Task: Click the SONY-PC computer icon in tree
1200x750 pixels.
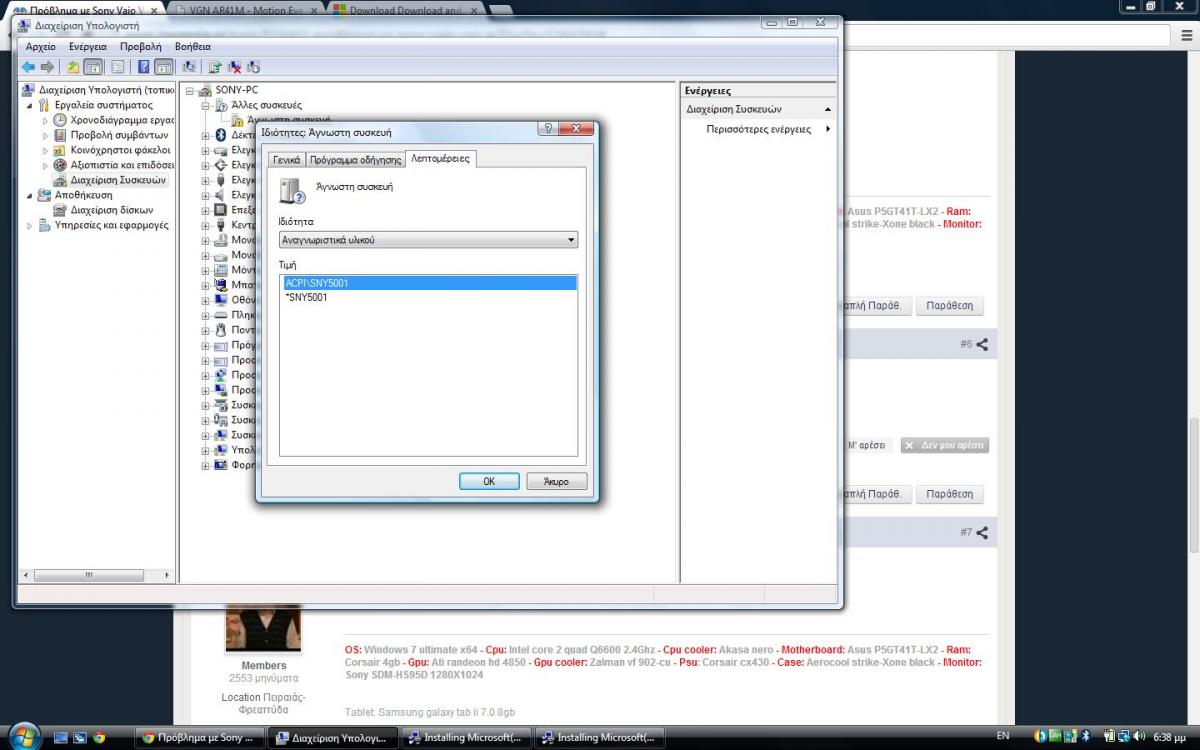Action: tap(205, 90)
